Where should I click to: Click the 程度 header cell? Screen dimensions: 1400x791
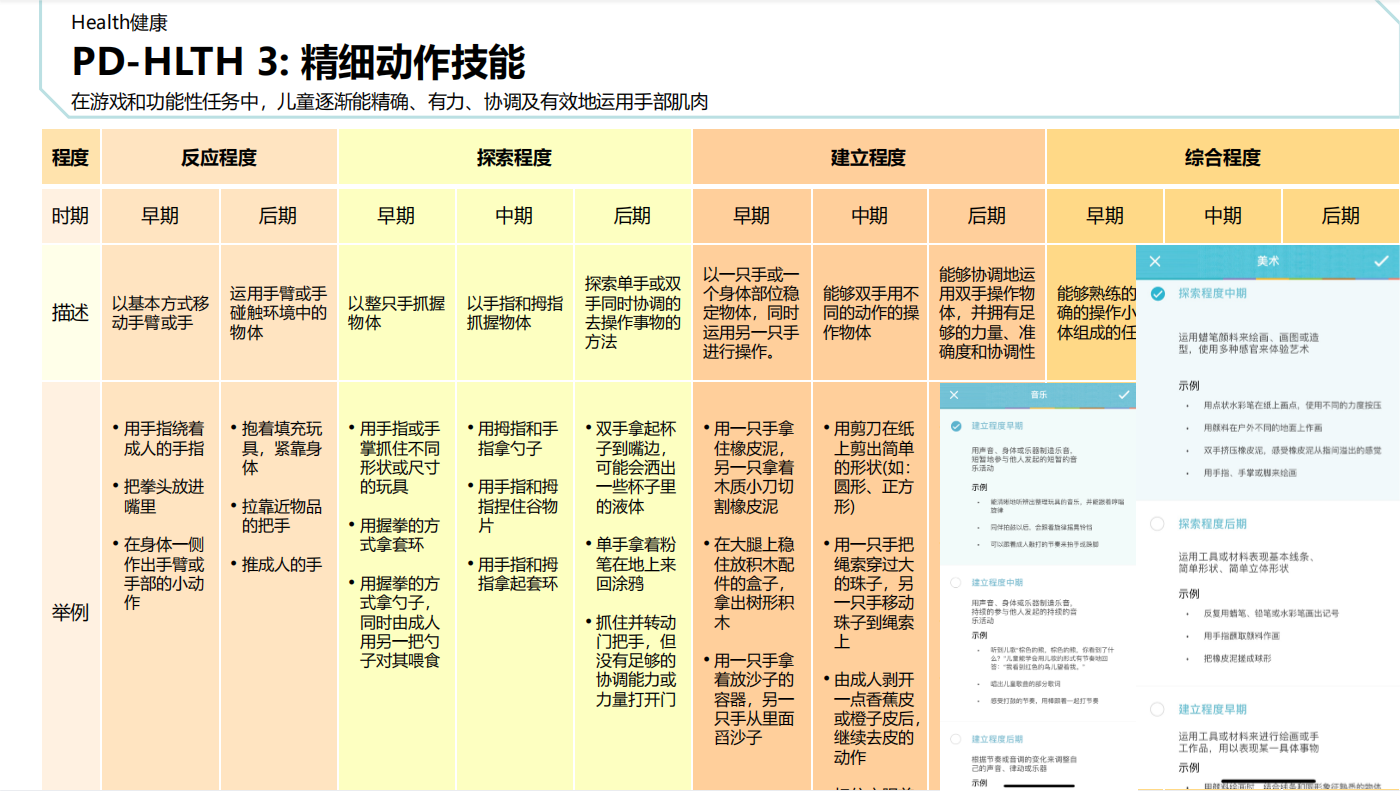point(71,157)
